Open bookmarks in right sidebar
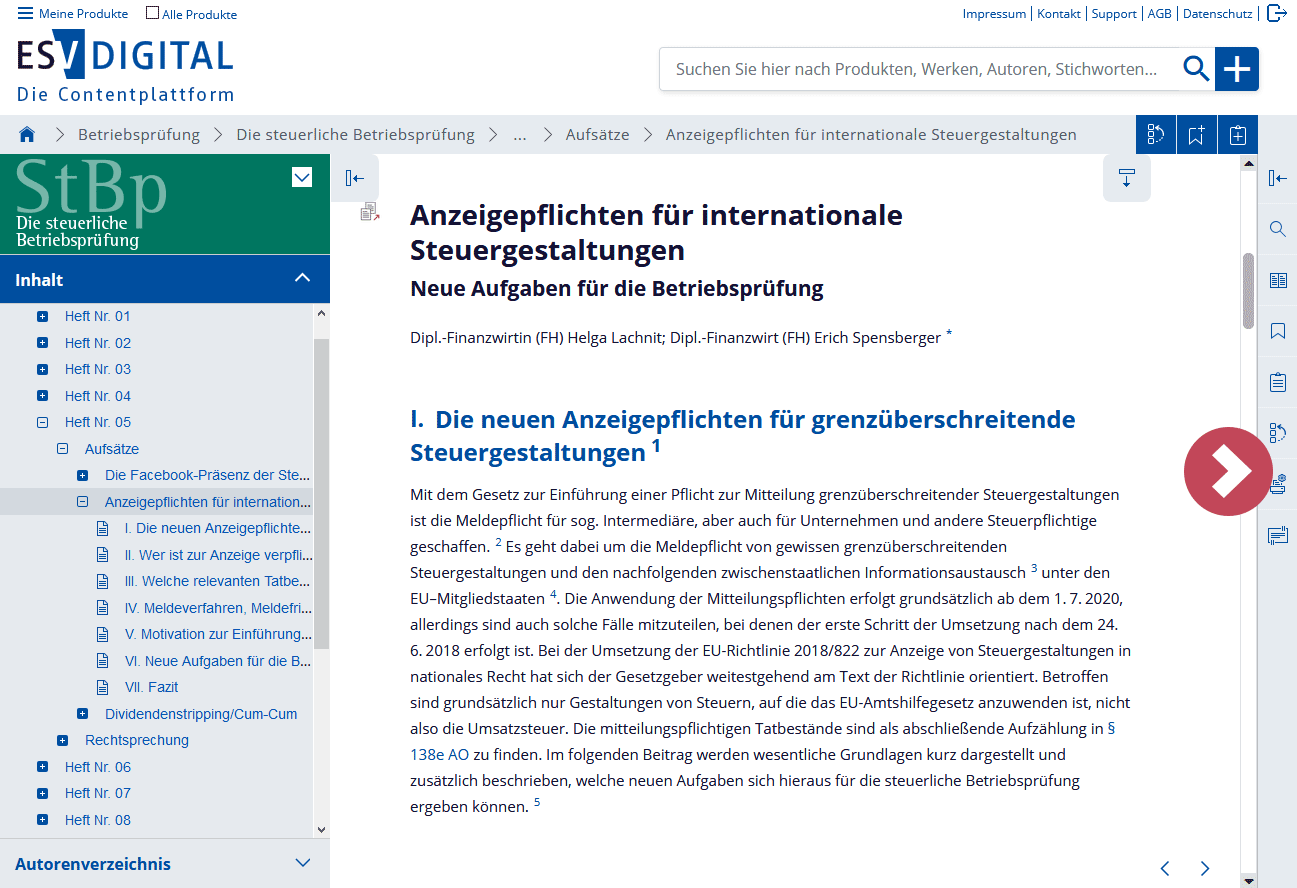 1277,331
